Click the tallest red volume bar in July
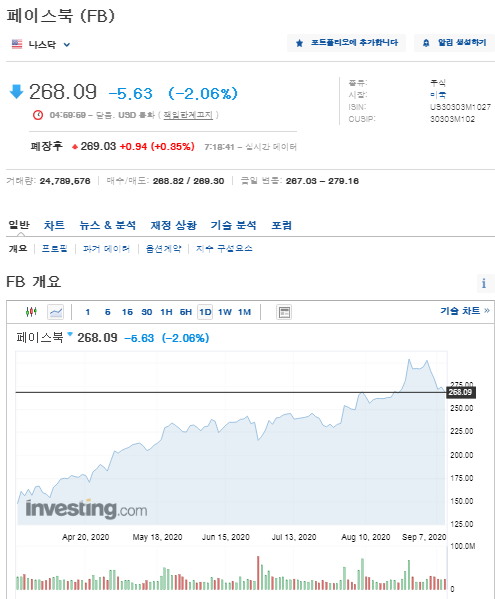This screenshot has height=599, width=495. pyautogui.click(x=258, y=573)
